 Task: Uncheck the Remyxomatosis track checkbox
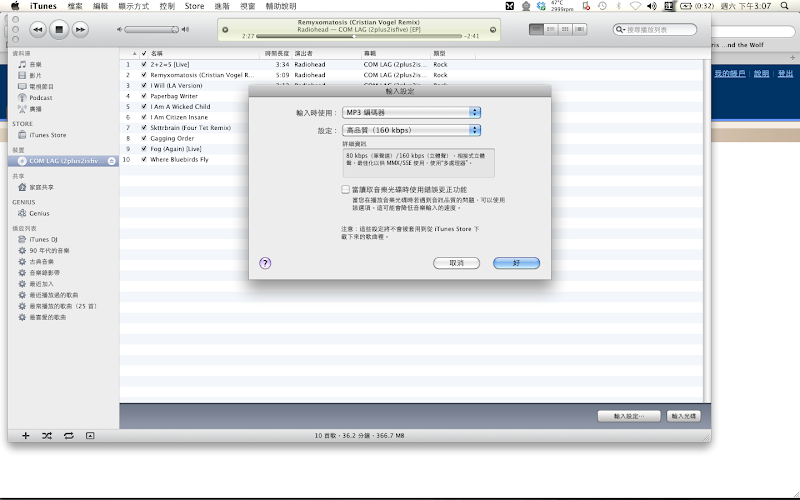tap(144, 75)
